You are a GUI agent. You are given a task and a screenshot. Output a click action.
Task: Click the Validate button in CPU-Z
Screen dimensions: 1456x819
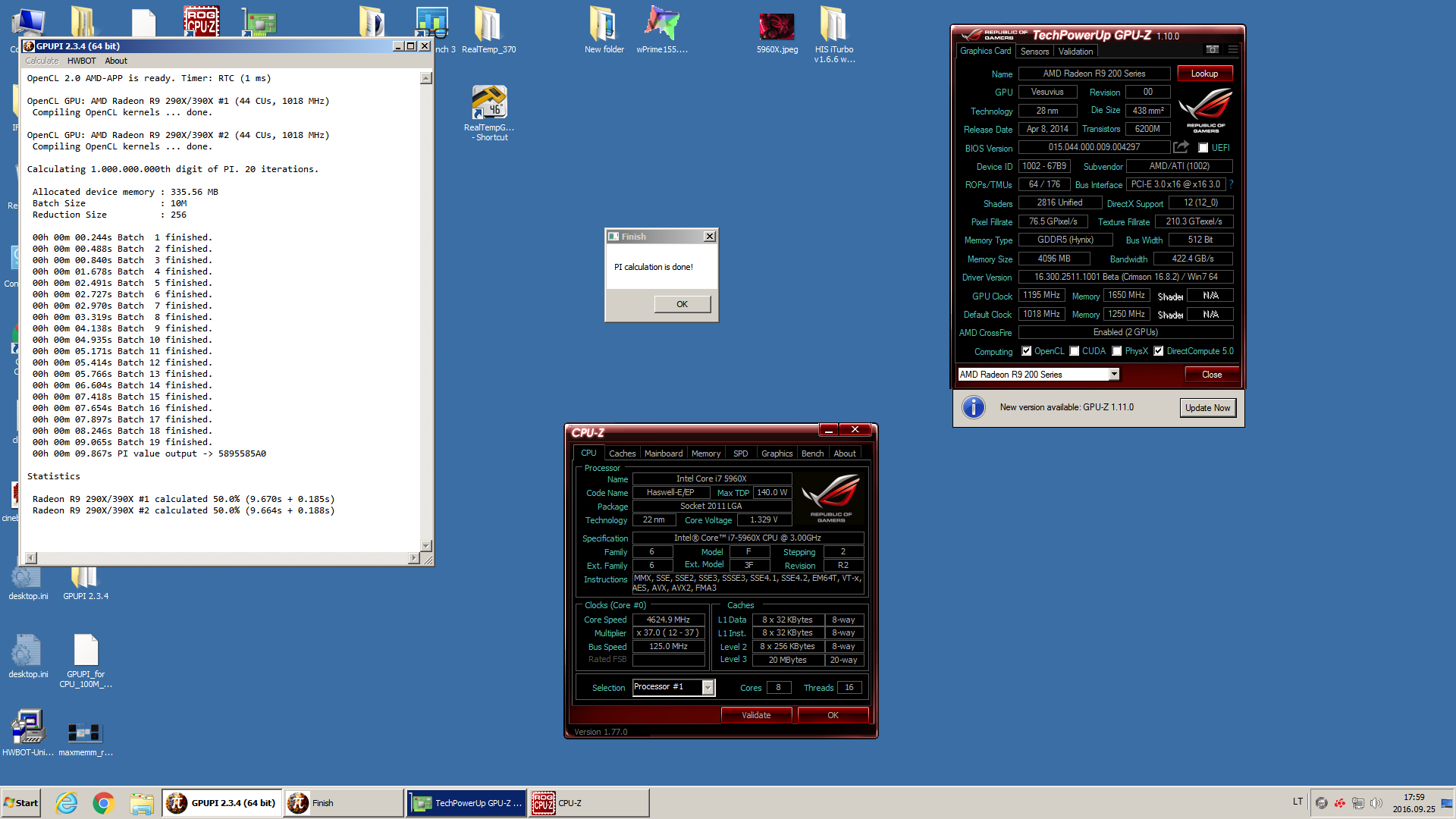coord(756,715)
